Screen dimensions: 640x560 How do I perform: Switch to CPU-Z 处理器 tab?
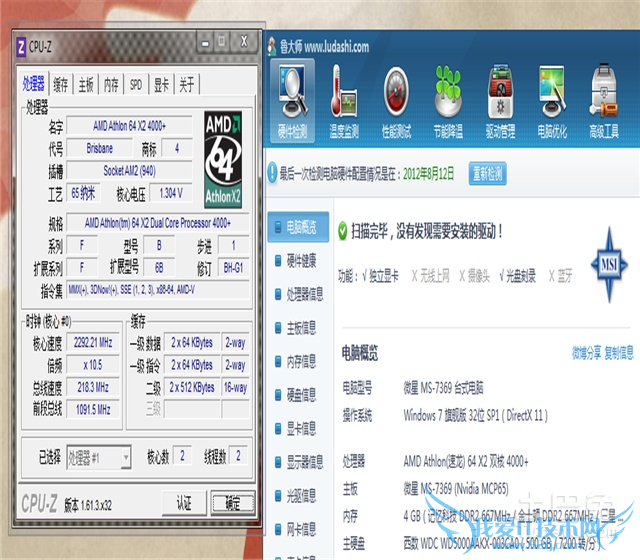(33, 83)
